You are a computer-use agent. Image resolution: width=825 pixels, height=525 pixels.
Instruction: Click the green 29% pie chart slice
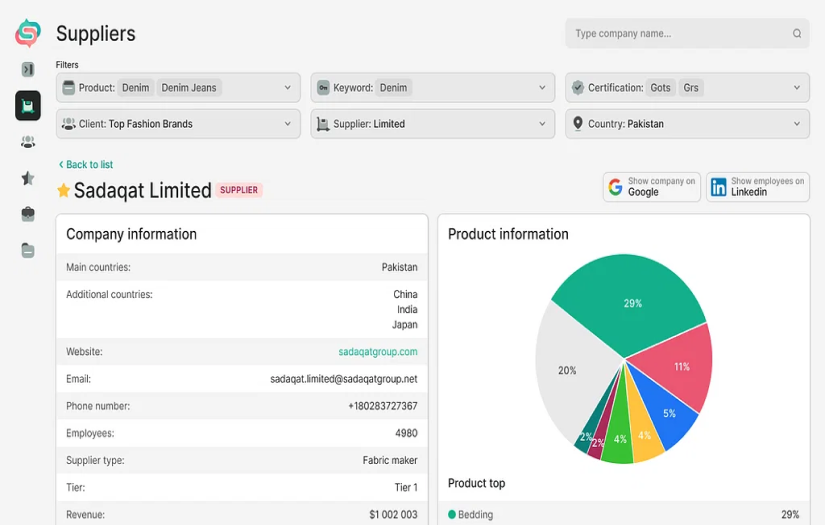point(628,303)
